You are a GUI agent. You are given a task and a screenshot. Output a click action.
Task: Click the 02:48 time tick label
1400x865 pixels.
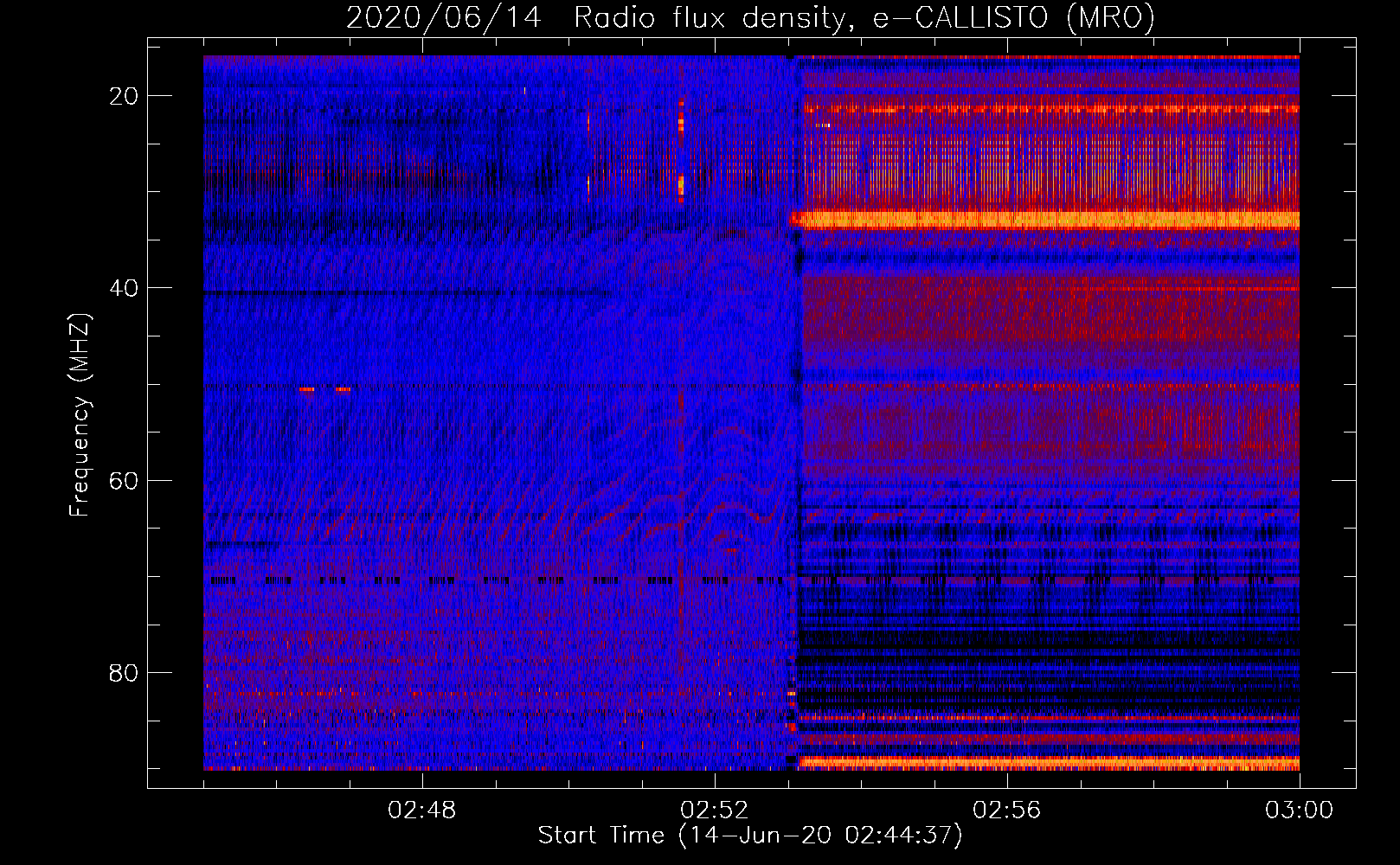click(x=422, y=811)
